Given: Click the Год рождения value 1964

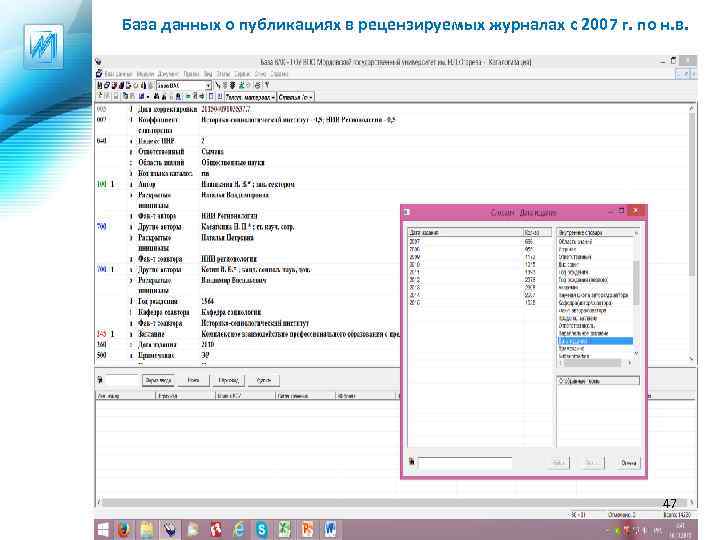Looking at the screenshot, I should 208,301.
